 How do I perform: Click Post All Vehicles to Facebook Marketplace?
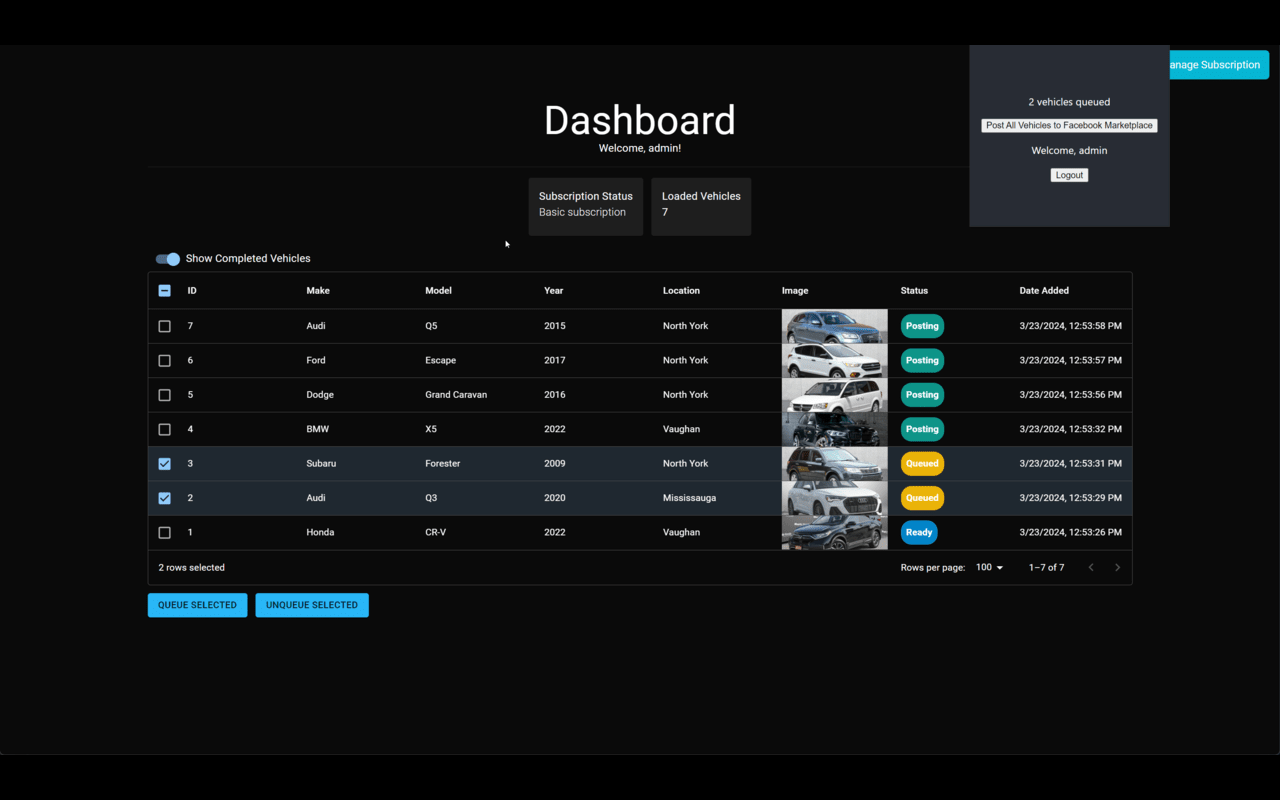1069,126
